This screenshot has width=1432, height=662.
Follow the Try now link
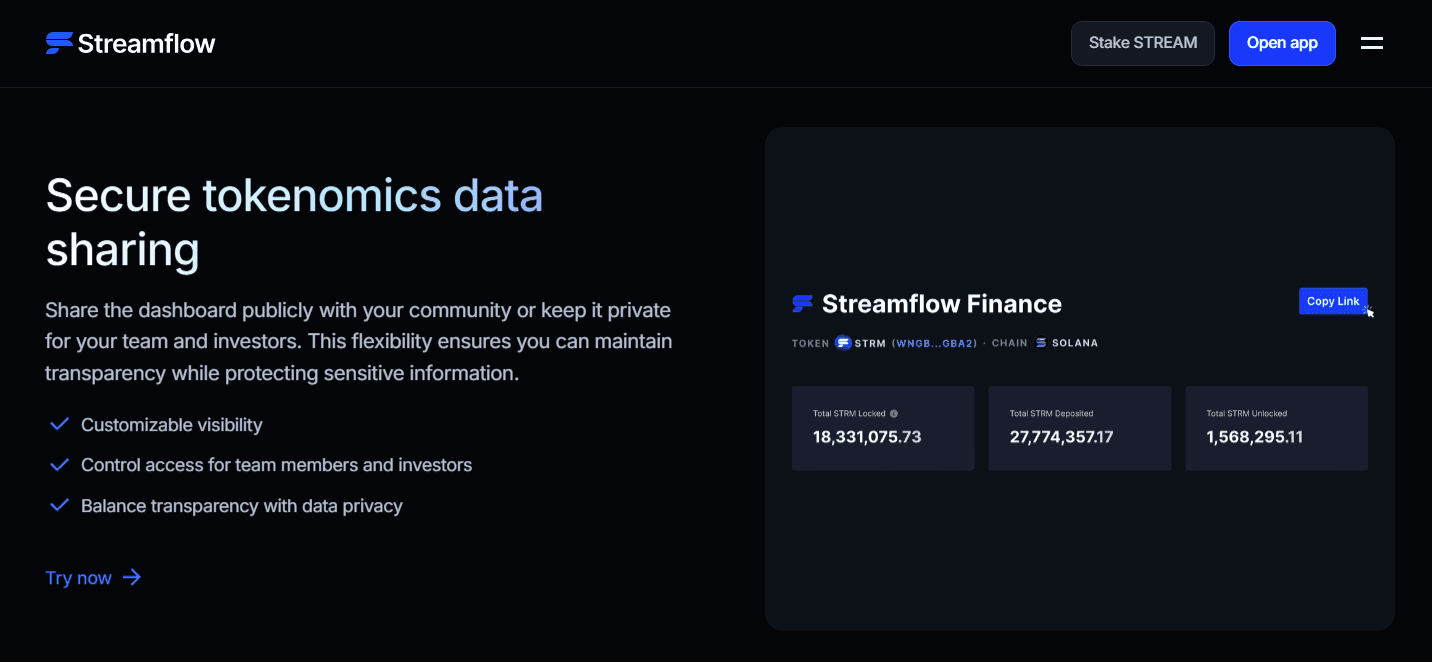pyautogui.click(x=93, y=577)
